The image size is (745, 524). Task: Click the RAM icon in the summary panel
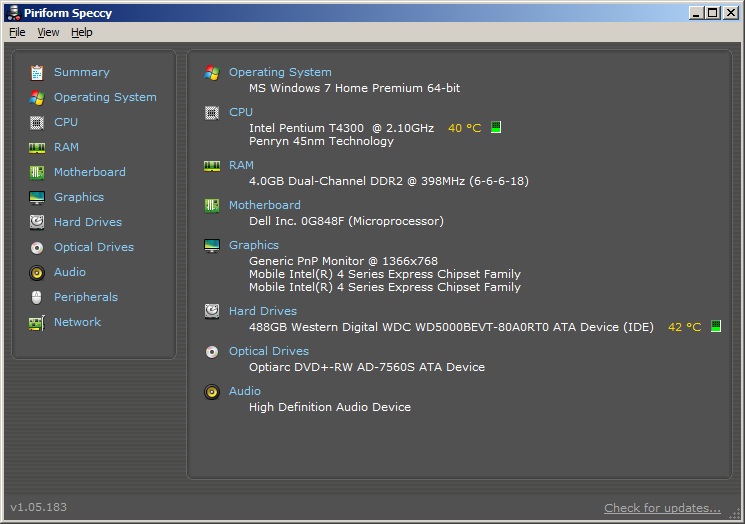(212, 166)
